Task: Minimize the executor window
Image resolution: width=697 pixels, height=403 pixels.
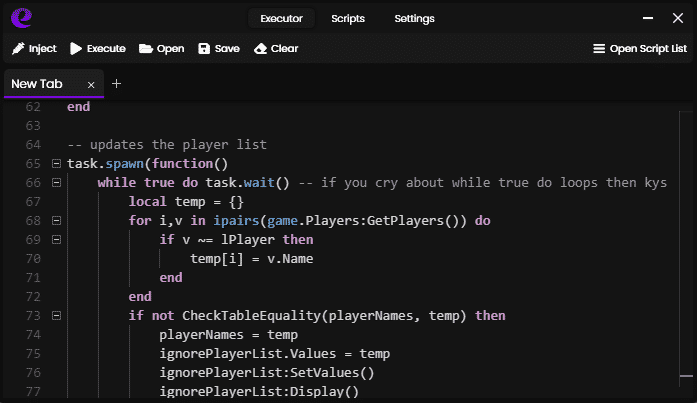Action: (x=648, y=18)
